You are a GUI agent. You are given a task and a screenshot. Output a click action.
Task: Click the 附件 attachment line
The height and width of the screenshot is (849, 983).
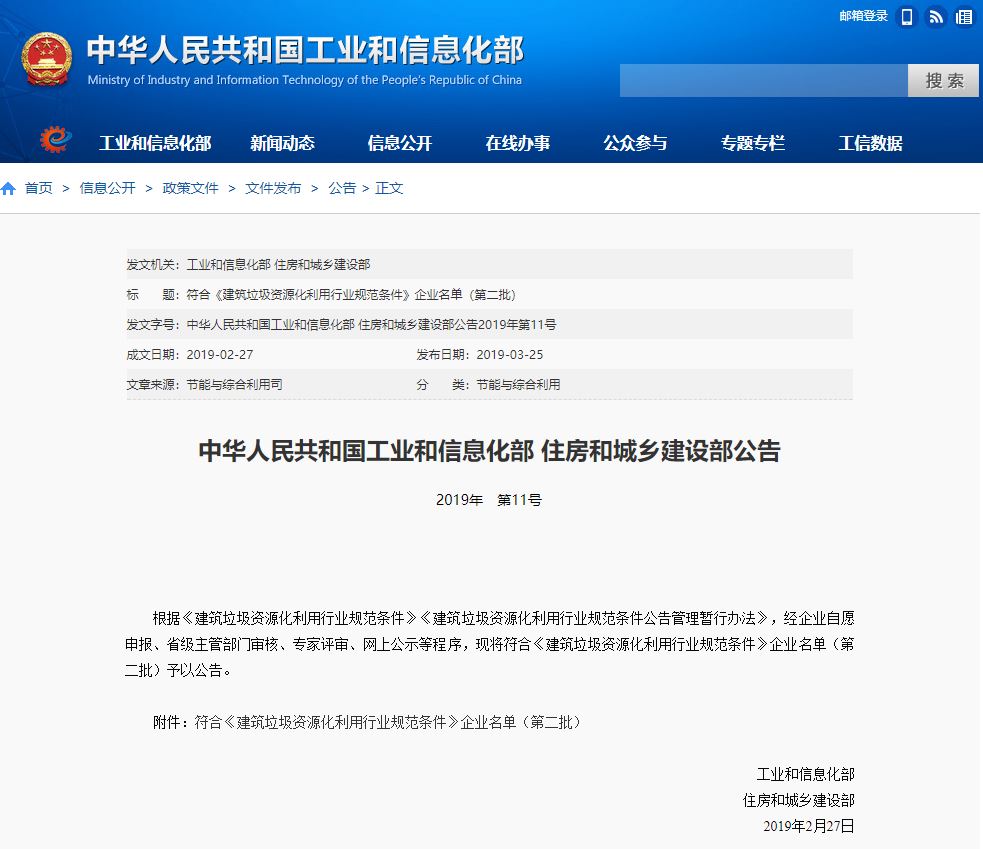click(367, 722)
